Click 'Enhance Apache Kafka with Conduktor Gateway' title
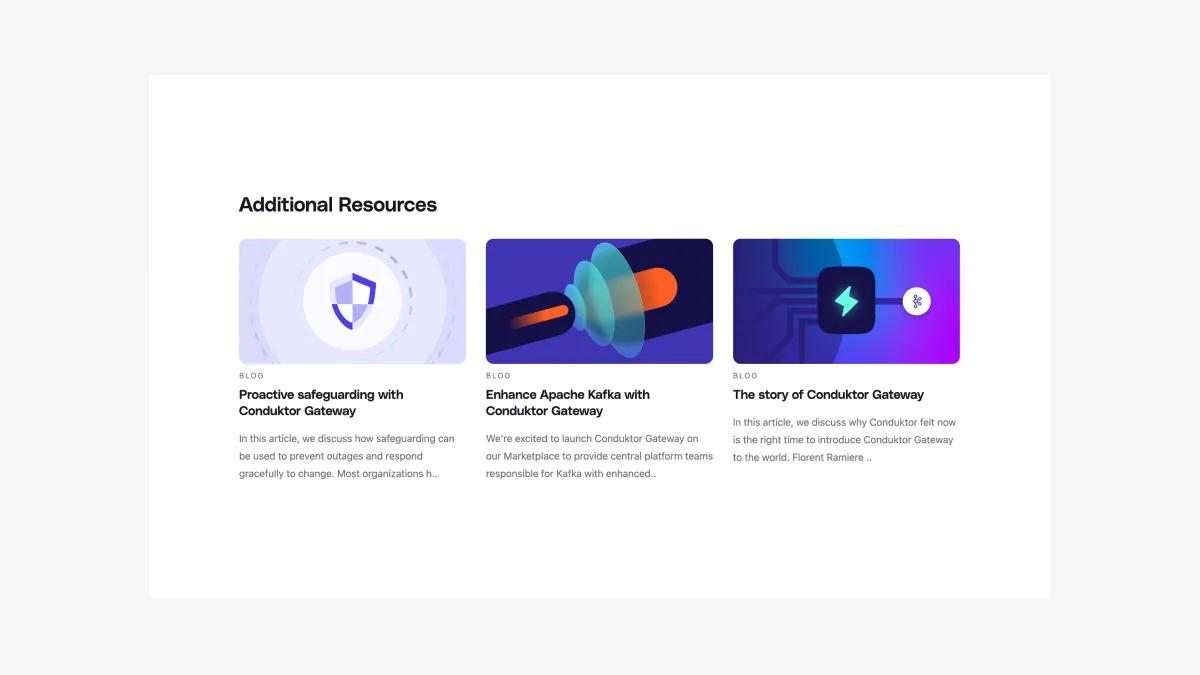 pyautogui.click(x=568, y=403)
